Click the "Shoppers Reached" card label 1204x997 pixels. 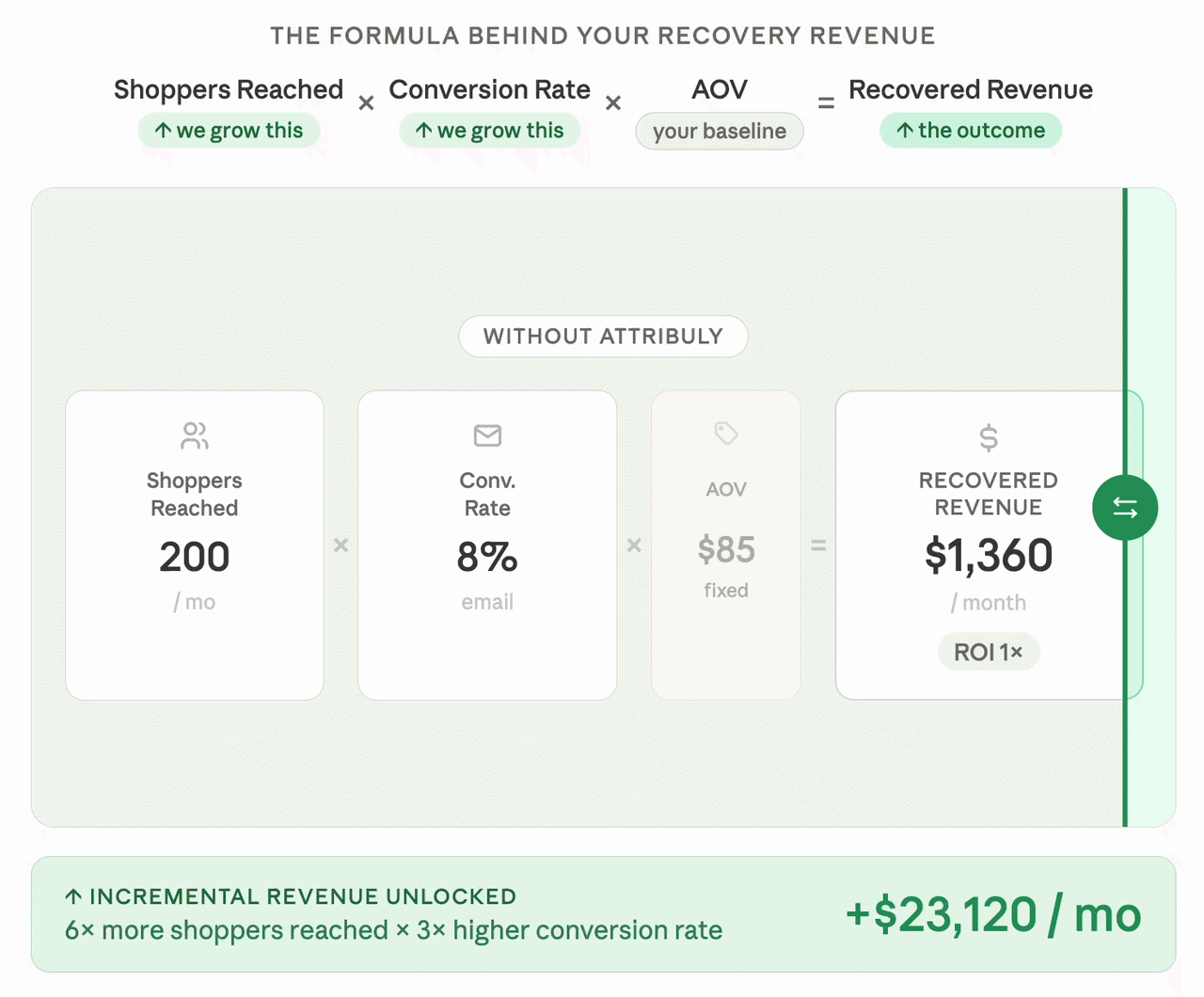pos(195,495)
